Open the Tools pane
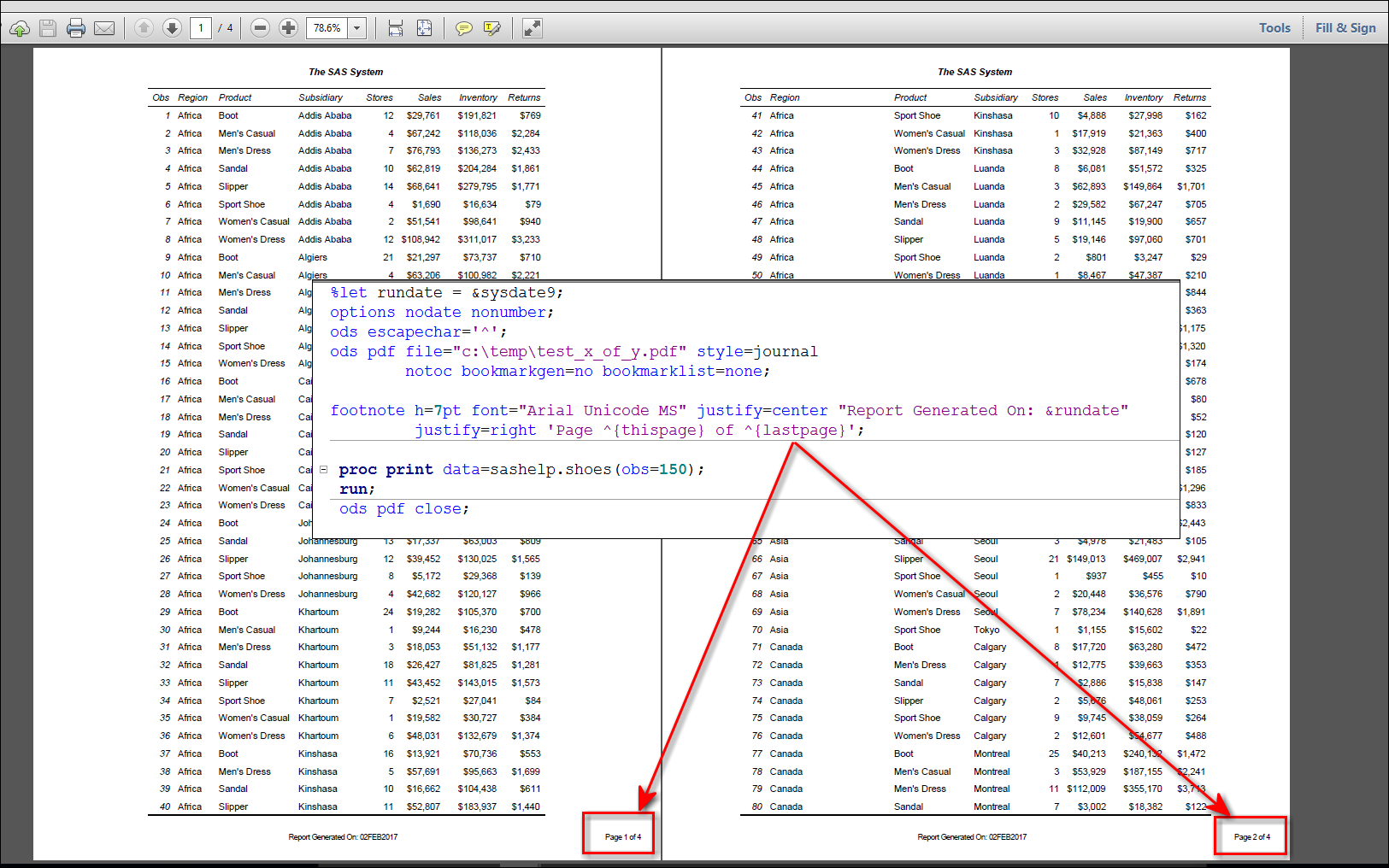 tap(1274, 26)
